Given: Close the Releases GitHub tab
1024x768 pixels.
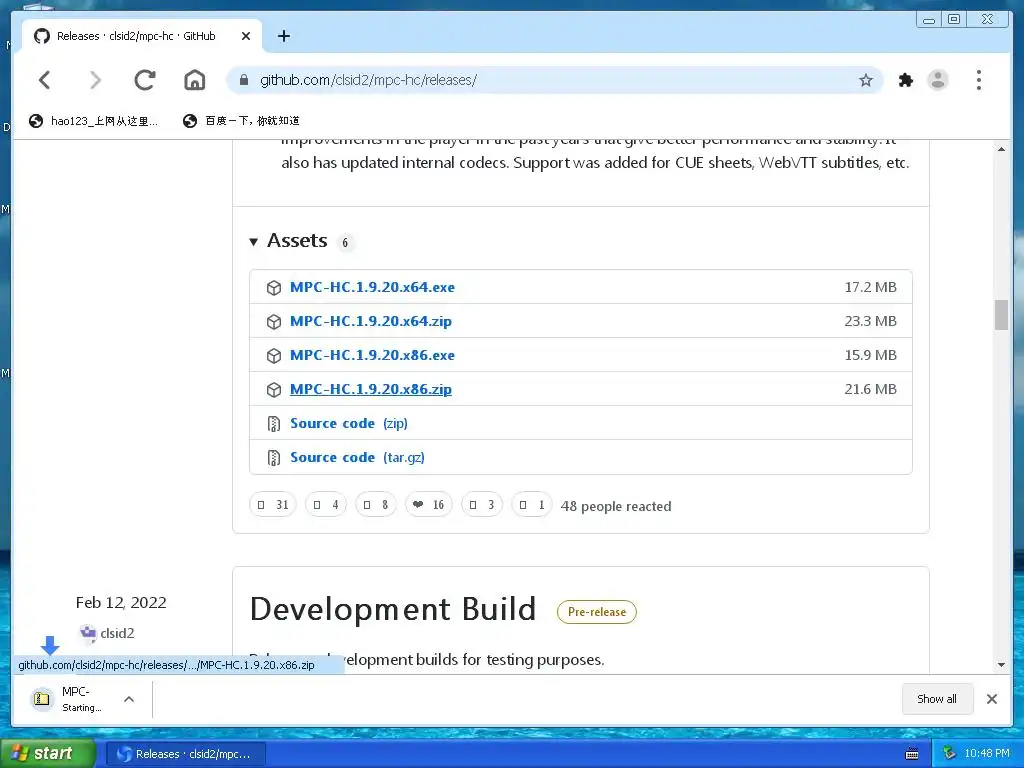Looking at the screenshot, I should 246,36.
